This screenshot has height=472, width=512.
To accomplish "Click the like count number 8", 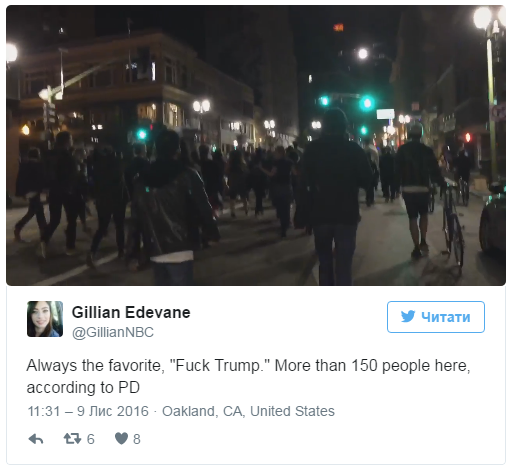I will (137, 439).
